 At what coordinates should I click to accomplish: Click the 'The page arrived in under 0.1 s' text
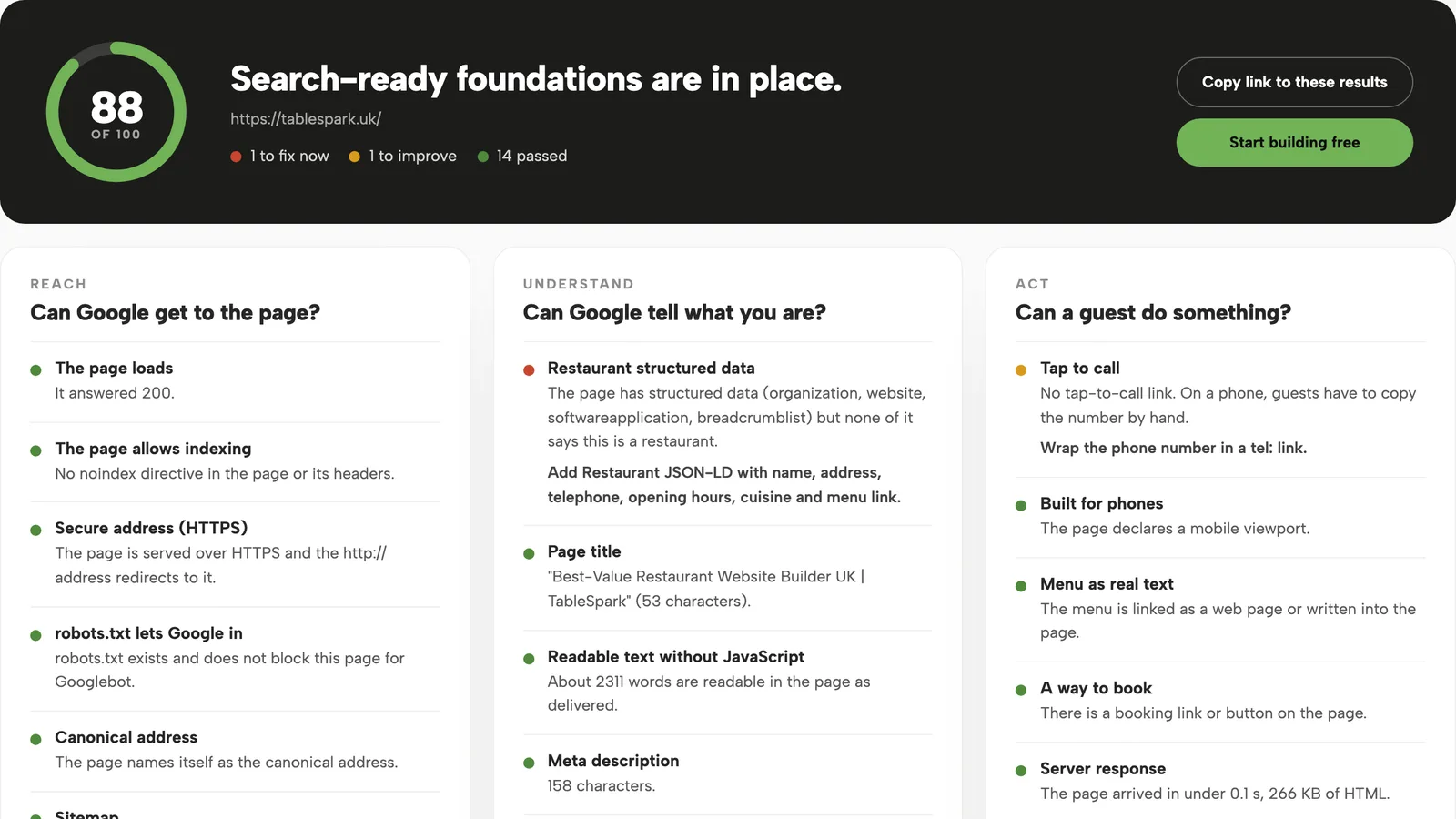click(x=1215, y=794)
